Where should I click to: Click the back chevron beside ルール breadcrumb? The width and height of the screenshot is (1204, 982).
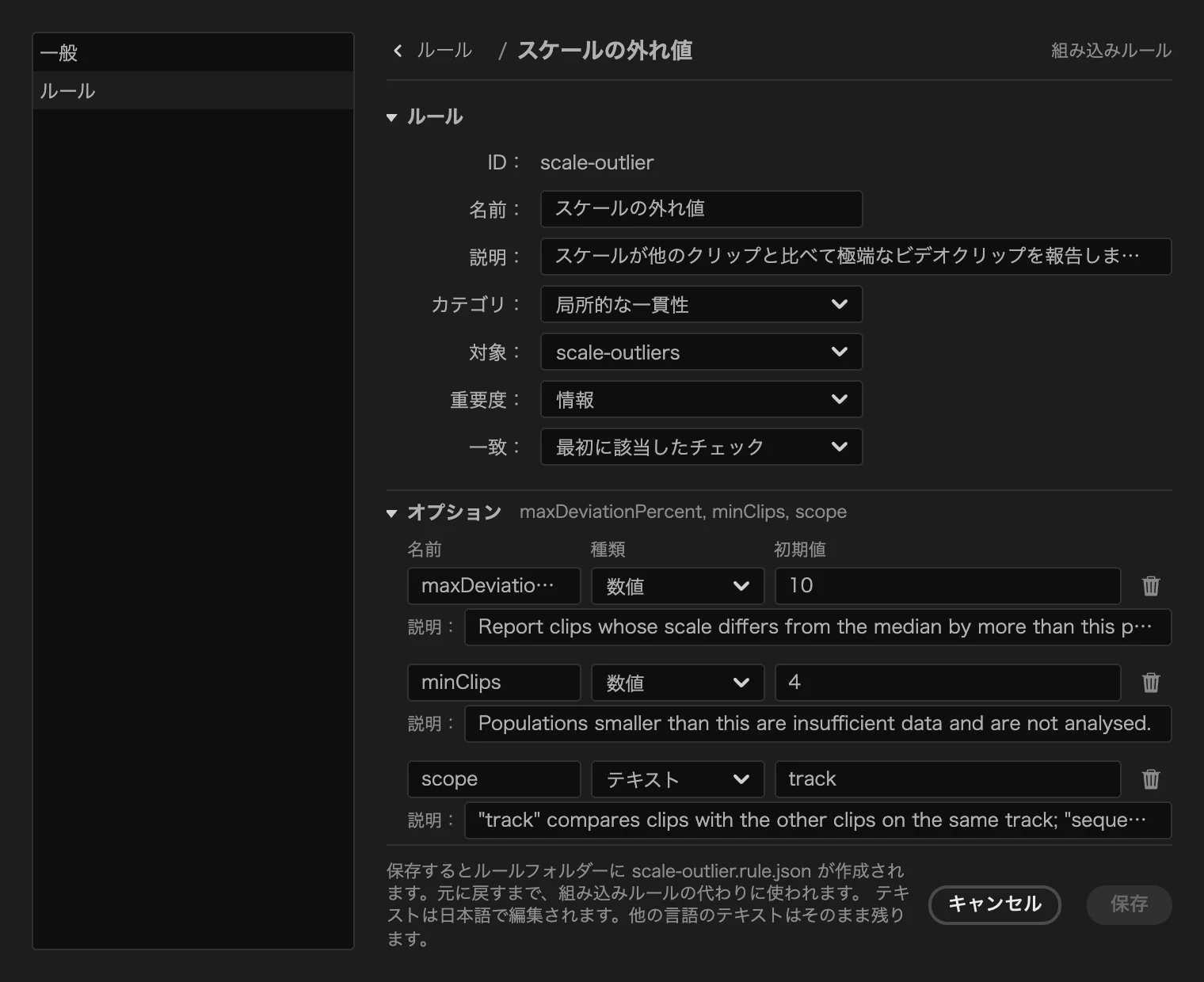click(398, 51)
